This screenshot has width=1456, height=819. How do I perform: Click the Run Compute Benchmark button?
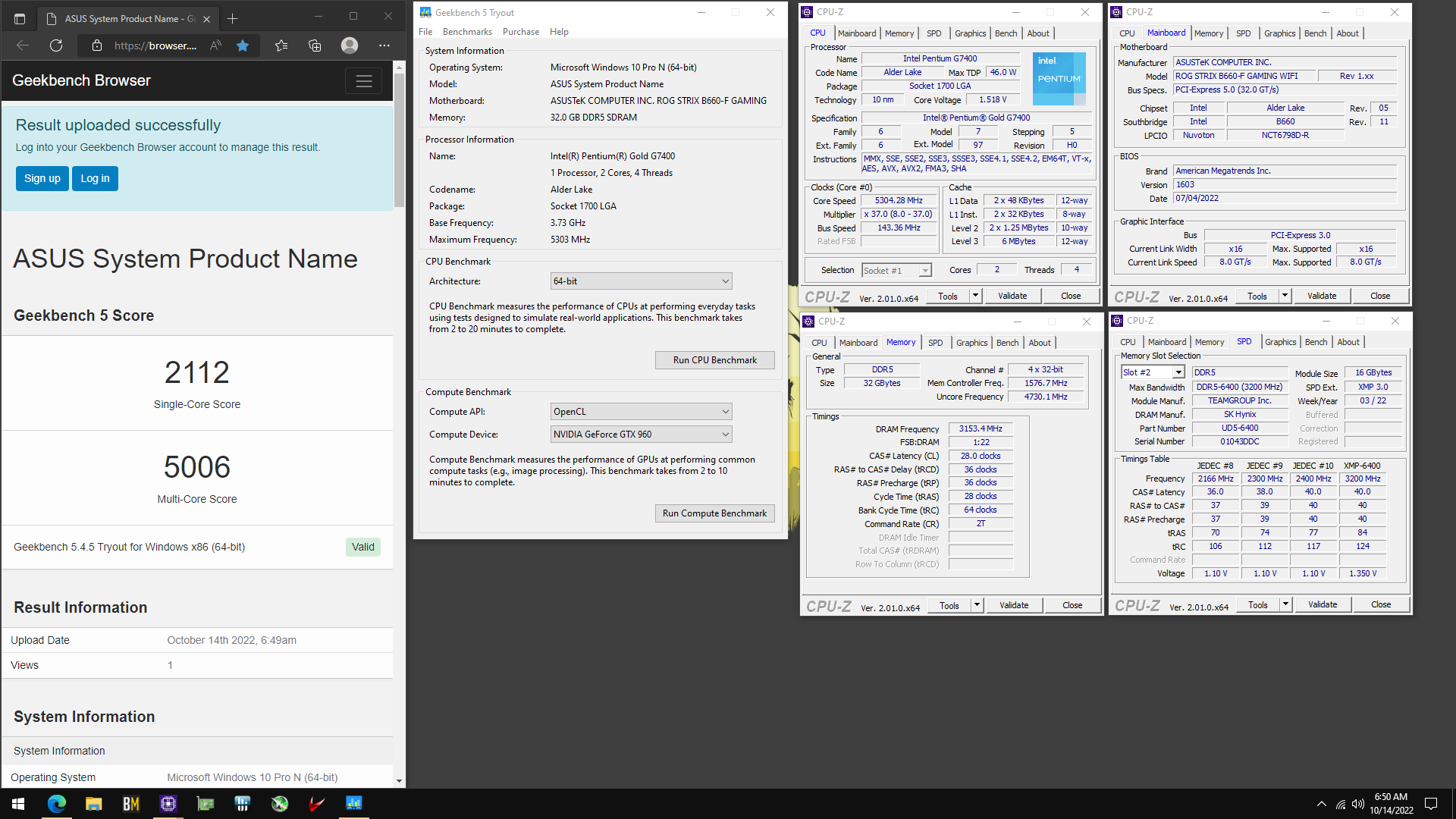point(714,513)
